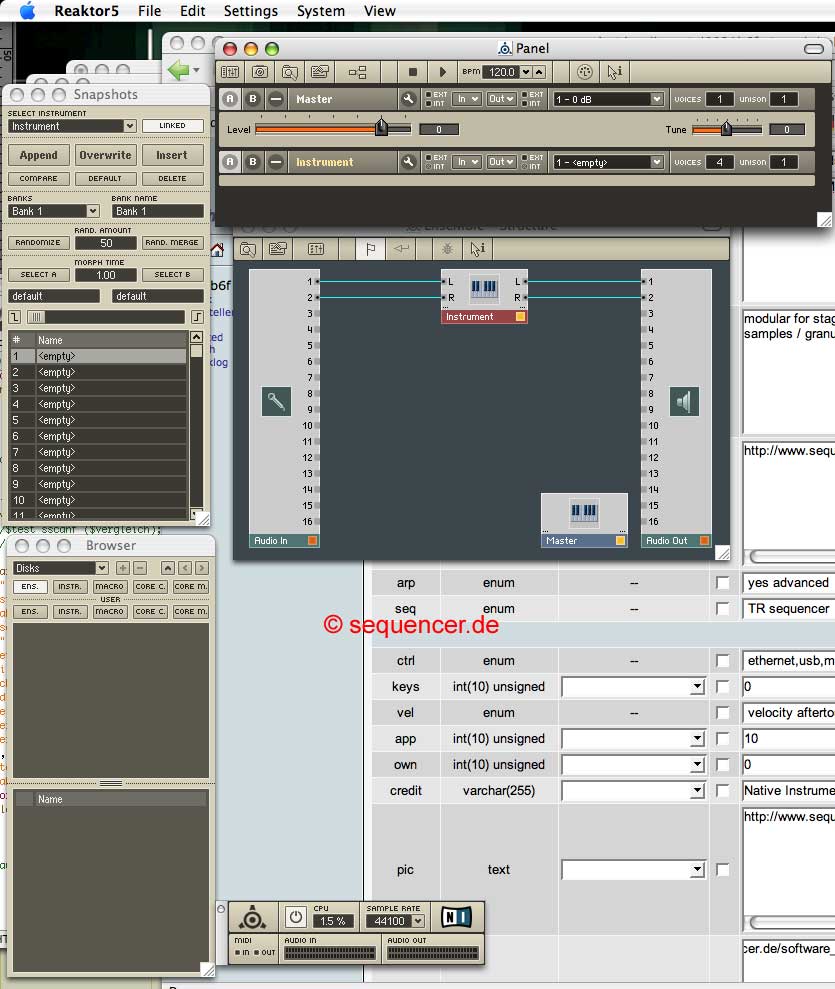The image size is (835, 989).
Task: Click the debug bug icon in Structure toolbar
Action: 447,249
